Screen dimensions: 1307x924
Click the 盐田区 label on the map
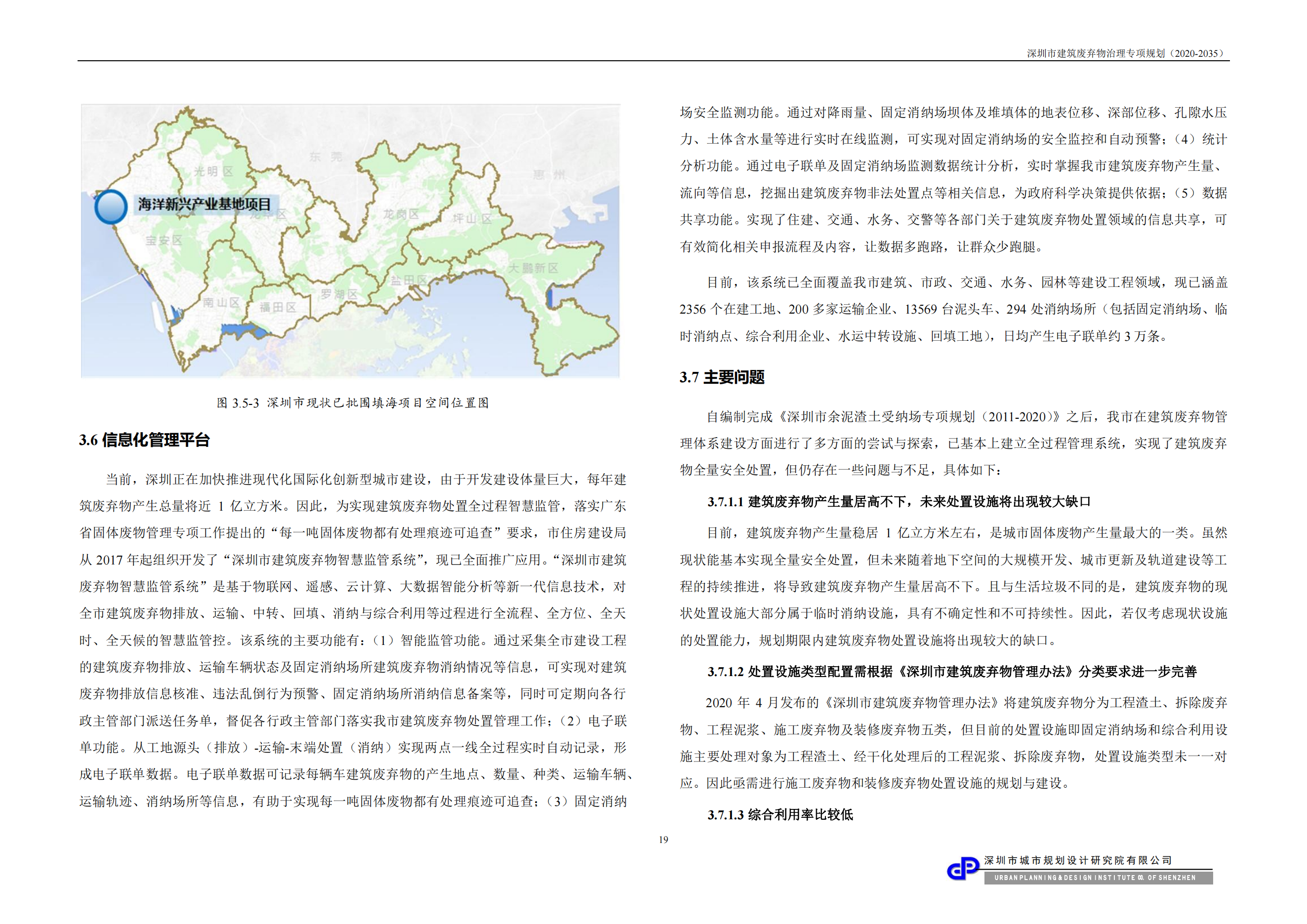tap(408, 280)
